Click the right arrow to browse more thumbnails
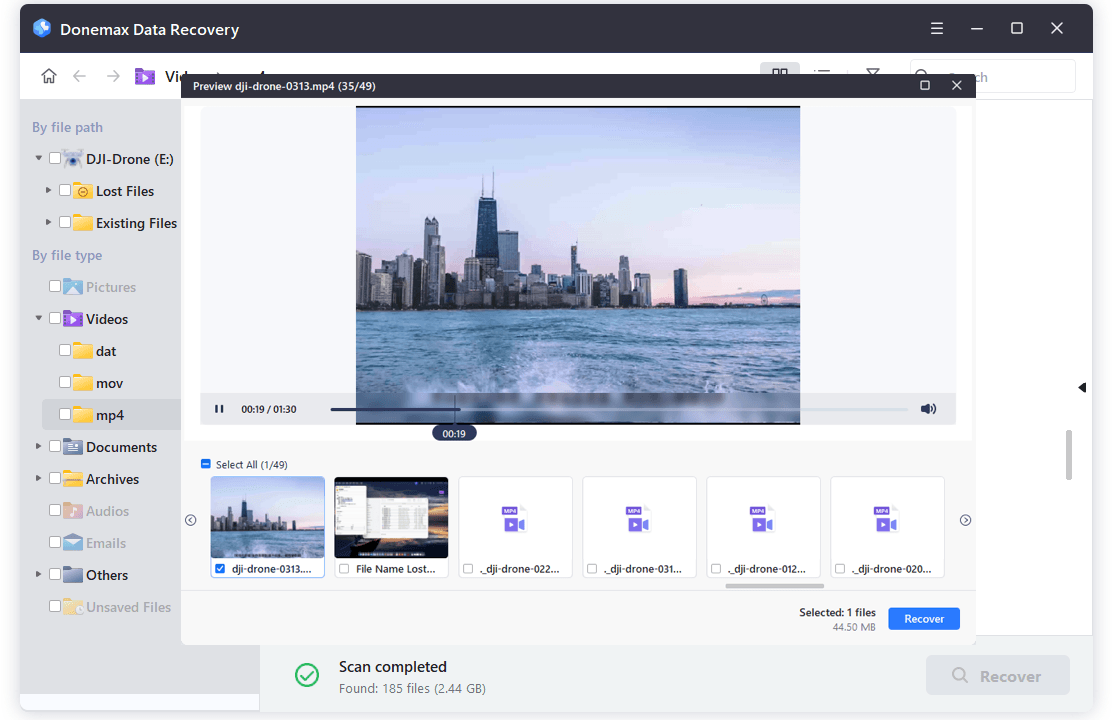This screenshot has width=1113, height=720. pyautogui.click(x=964, y=519)
